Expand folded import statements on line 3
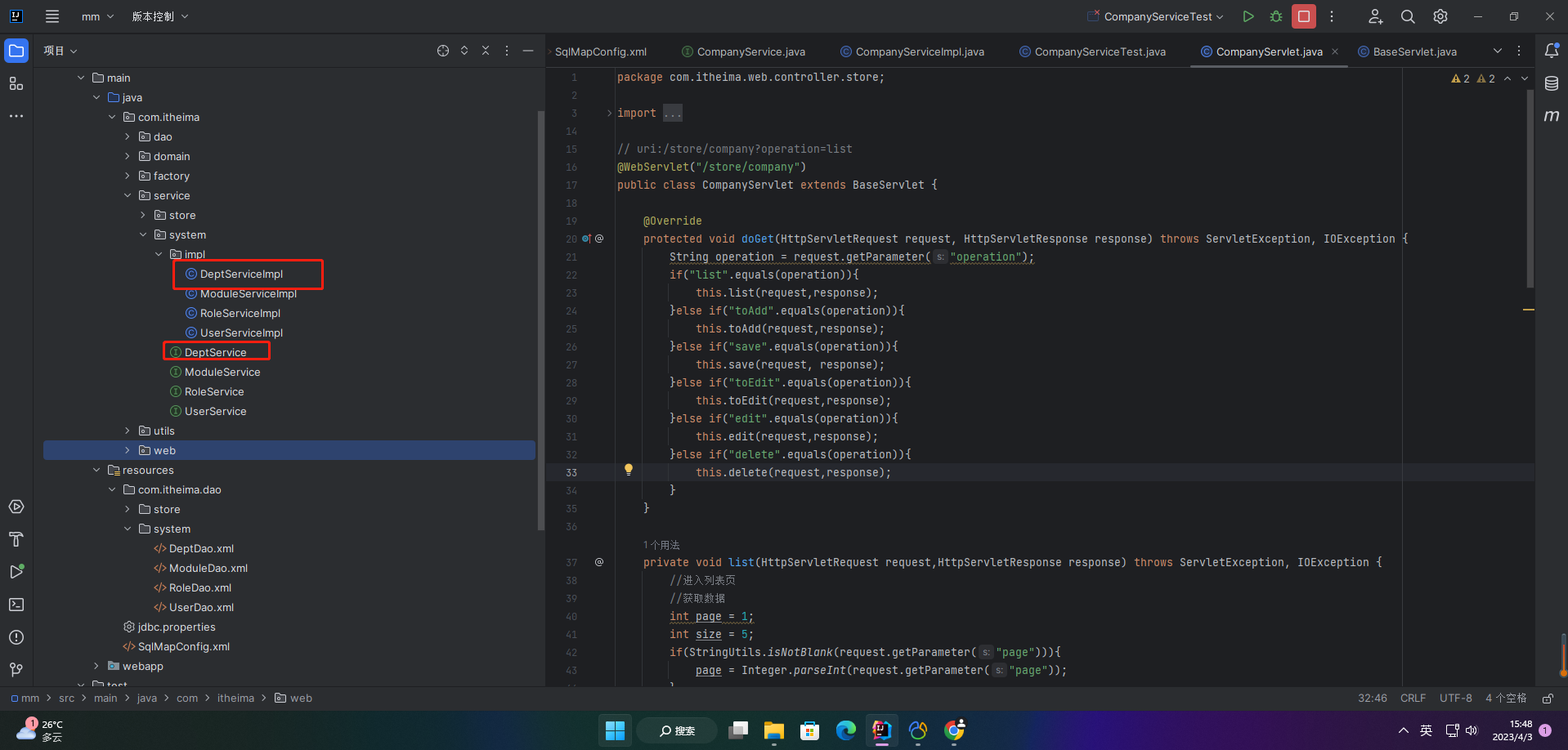Image resolution: width=1568 pixels, height=750 pixels. 609,113
